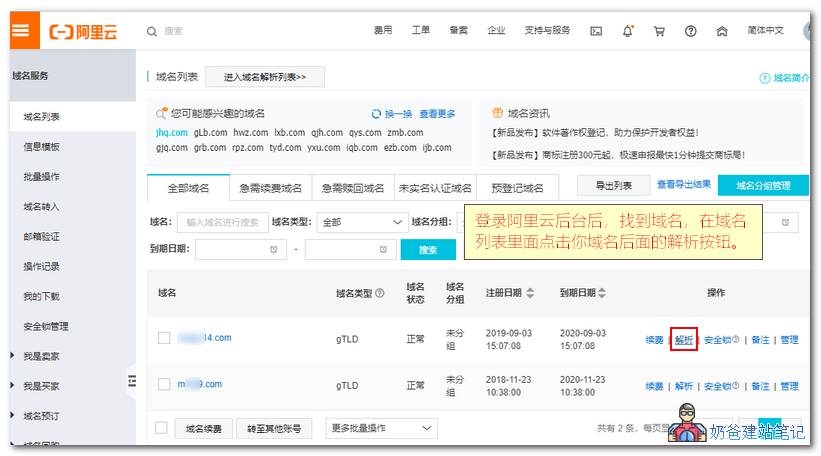This screenshot has height=456, width=821.
Task: Open 信息模板 in the sidebar
Action: 42,147
